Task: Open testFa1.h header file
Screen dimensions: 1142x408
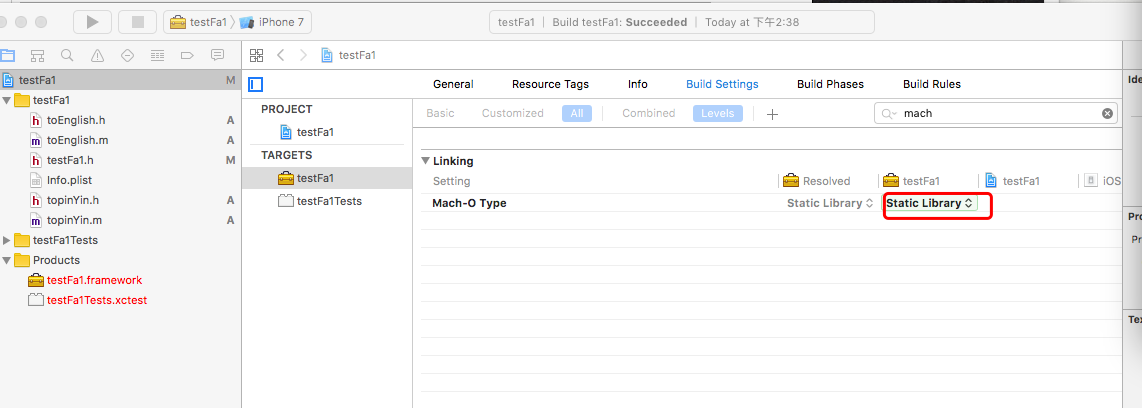Action: pyautogui.click(x=70, y=160)
